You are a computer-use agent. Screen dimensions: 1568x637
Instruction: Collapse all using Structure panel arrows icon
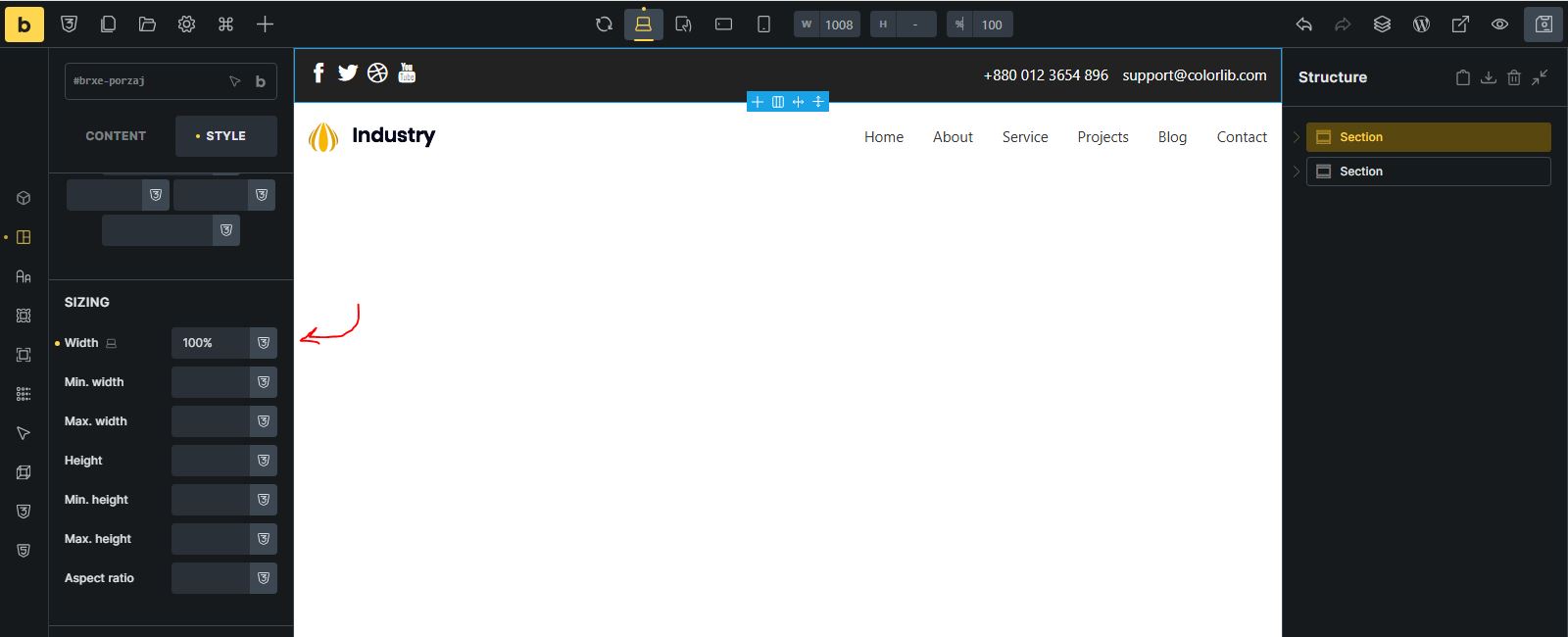point(1540,77)
